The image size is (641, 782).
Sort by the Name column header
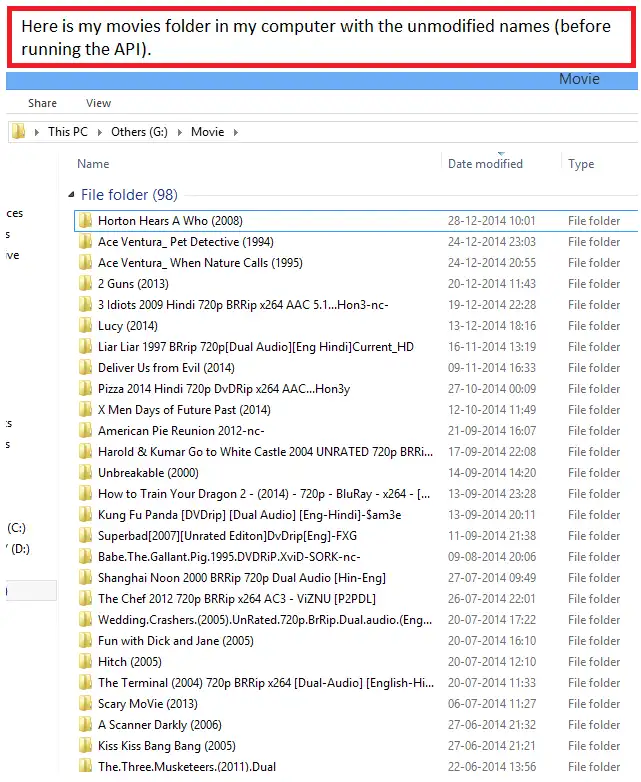pyautogui.click(x=93, y=164)
